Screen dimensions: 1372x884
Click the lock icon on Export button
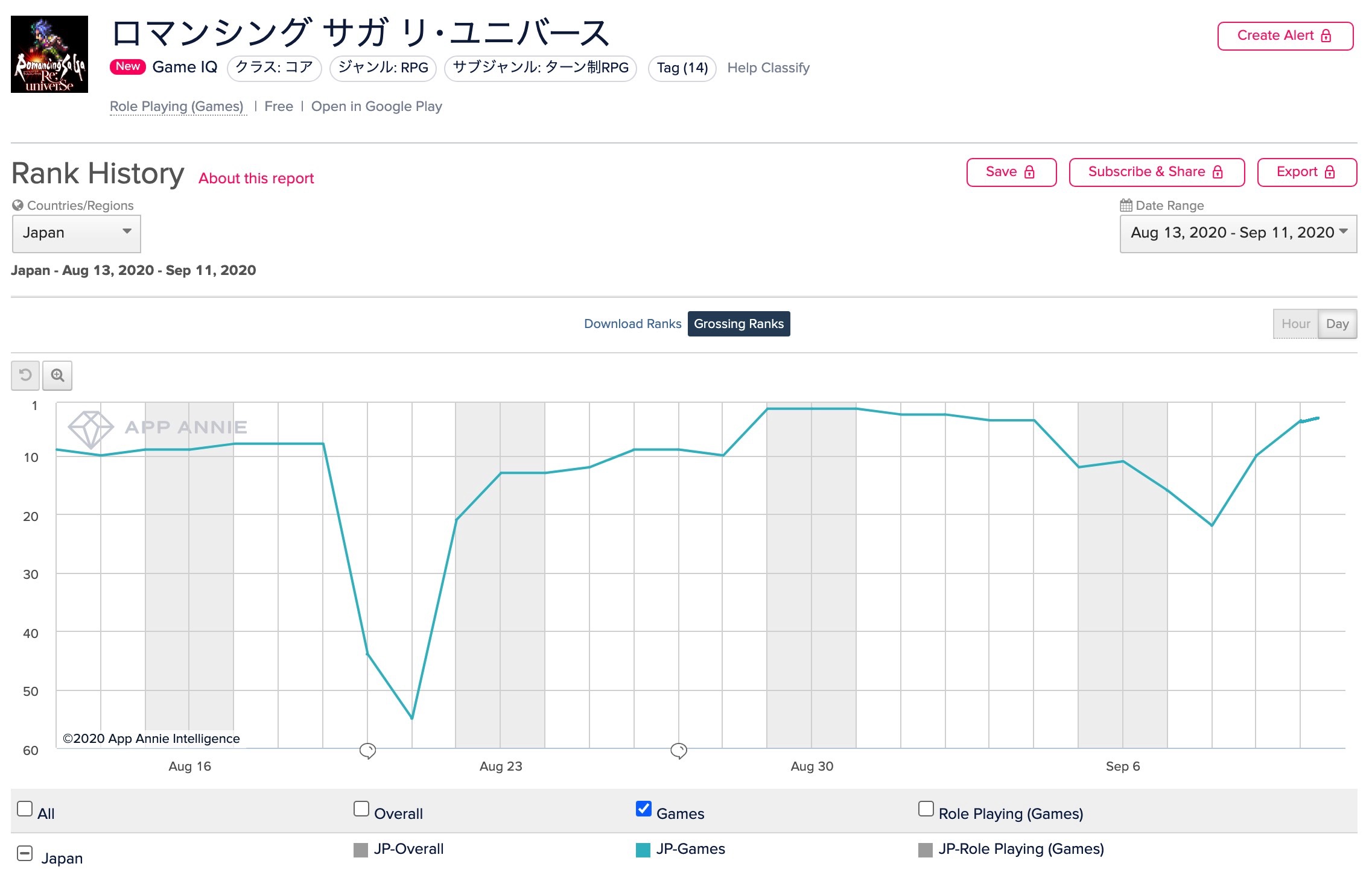(1330, 172)
